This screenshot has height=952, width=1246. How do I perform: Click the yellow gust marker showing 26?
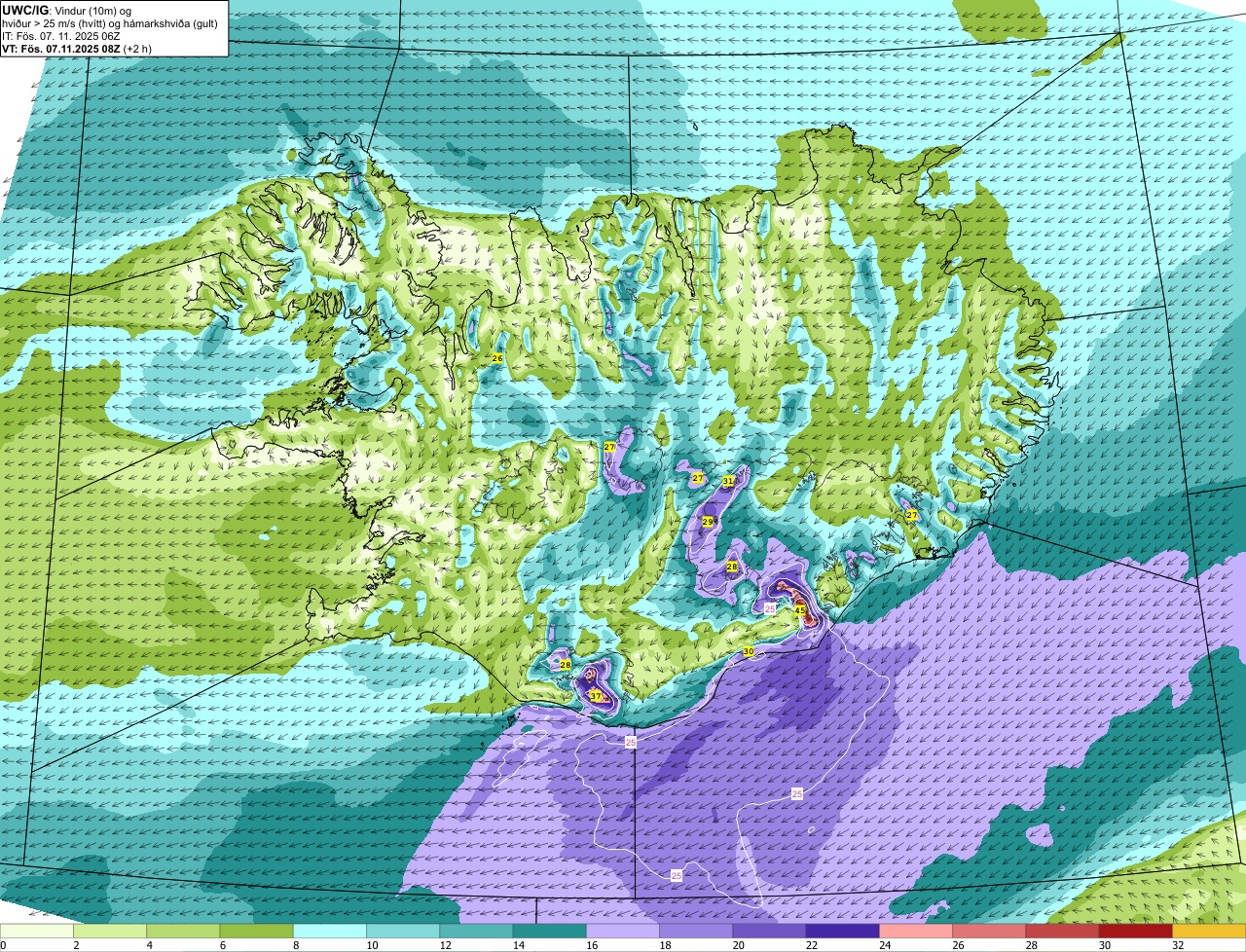click(496, 359)
